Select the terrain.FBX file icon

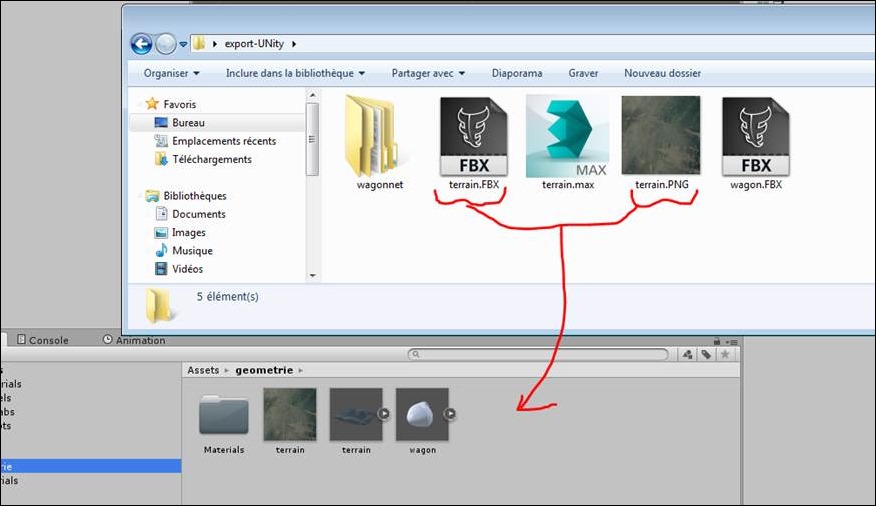(x=474, y=137)
